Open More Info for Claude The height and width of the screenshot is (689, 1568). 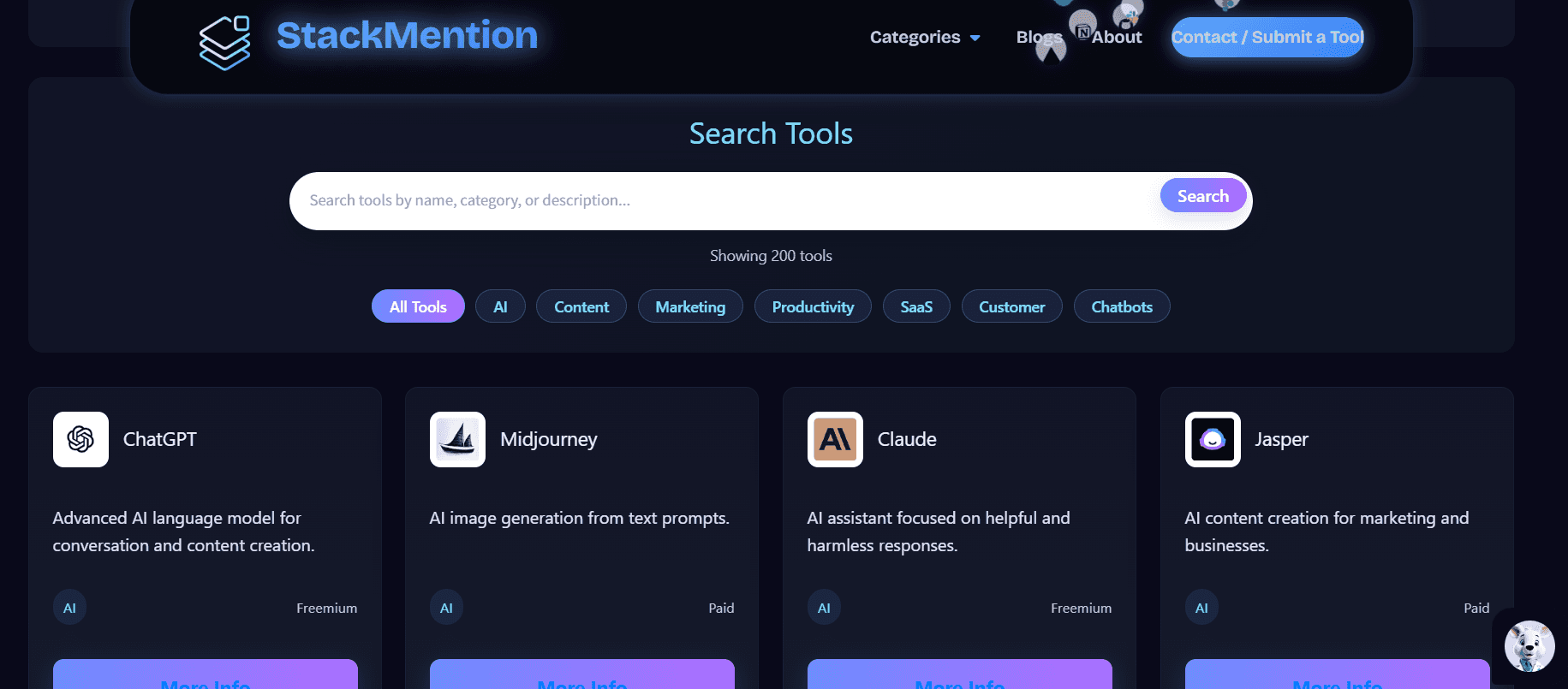[x=960, y=674]
